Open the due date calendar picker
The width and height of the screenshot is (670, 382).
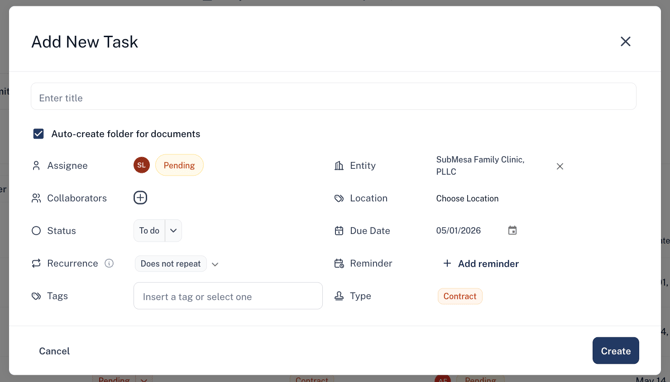(x=512, y=231)
